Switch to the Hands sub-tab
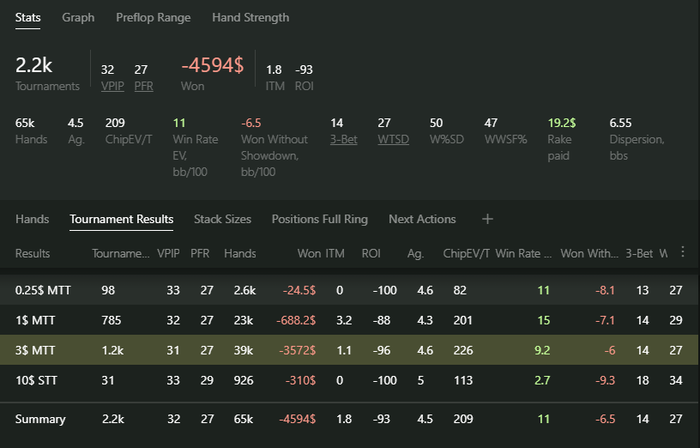Image resolution: width=700 pixels, height=448 pixels. coord(32,219)
